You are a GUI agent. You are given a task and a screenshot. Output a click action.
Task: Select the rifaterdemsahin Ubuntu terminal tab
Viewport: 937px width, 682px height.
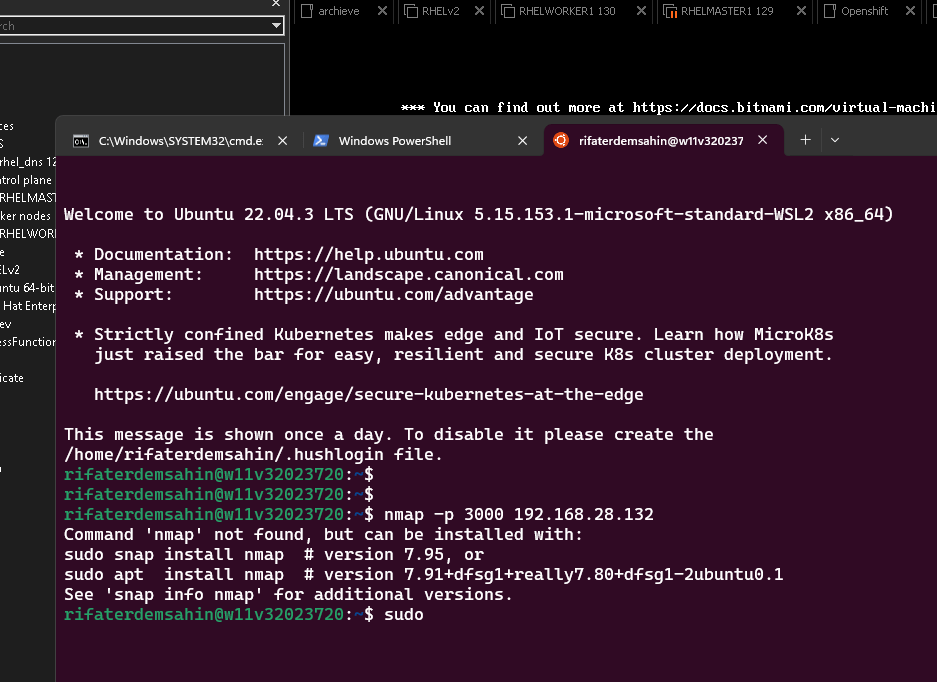661,141
